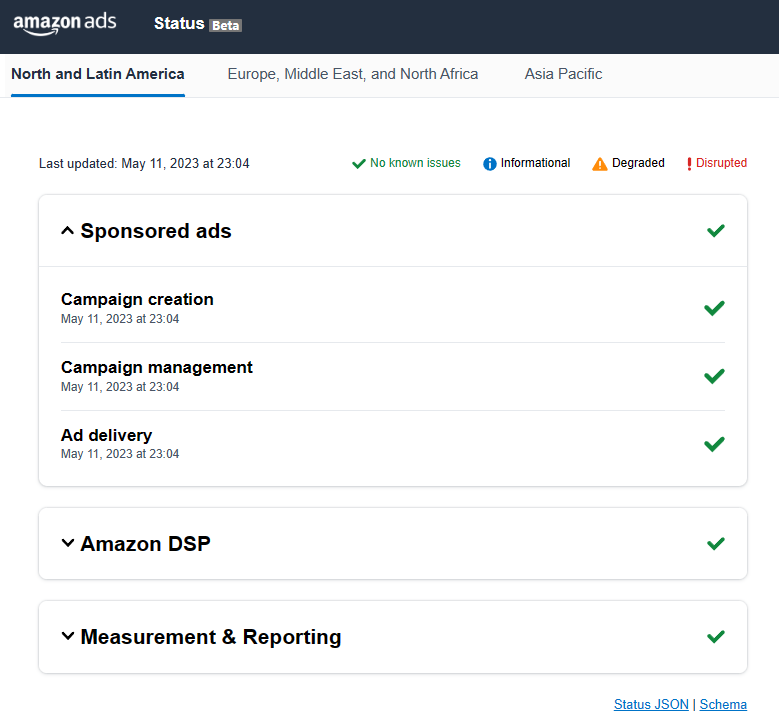The height and width of the screenshot is (723, 779).
Task: Click the Beta badge next to Status
Action: [x=226, y=25]
